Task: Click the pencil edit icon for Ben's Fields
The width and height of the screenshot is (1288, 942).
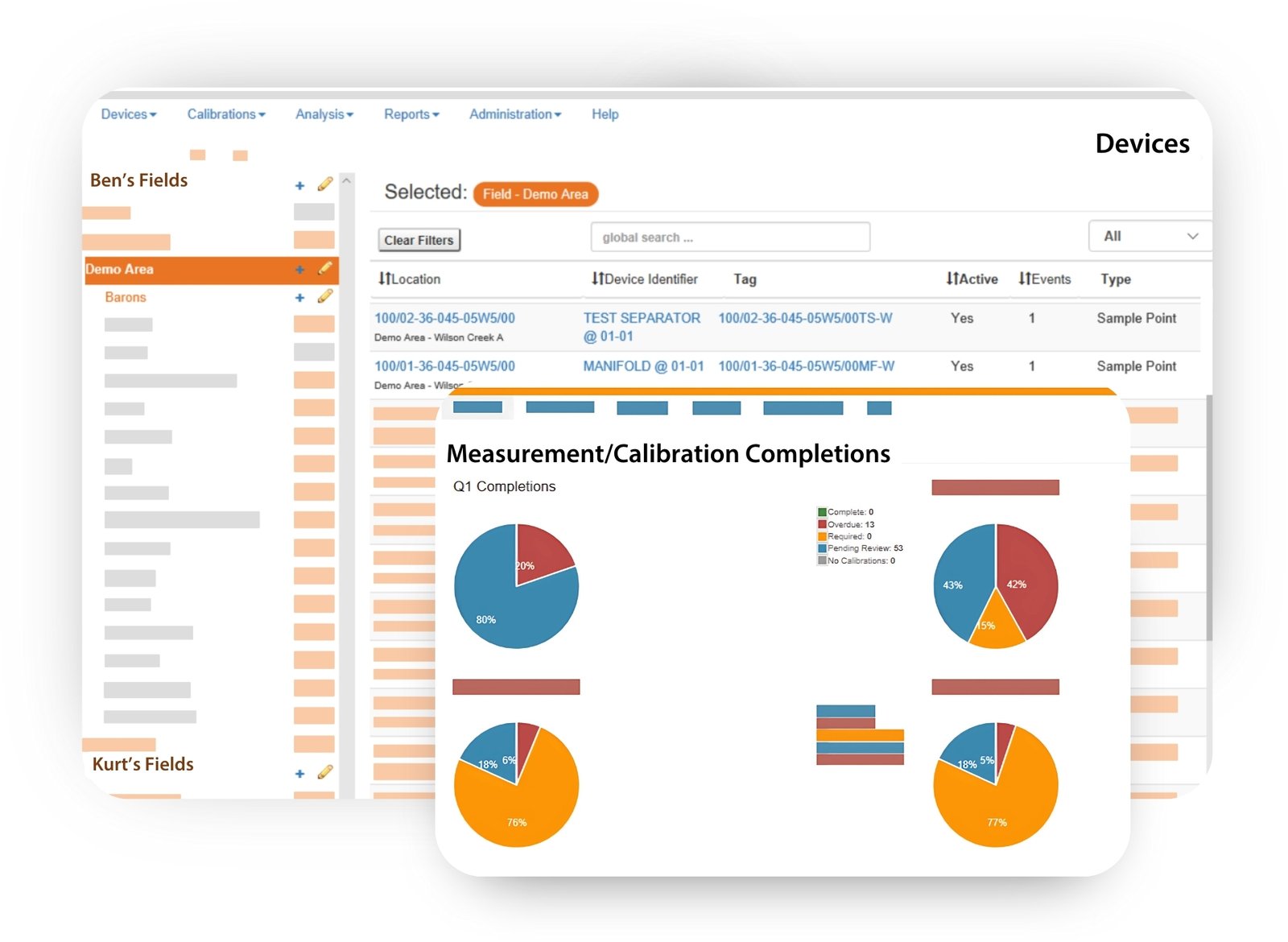Action: (324, 184)
